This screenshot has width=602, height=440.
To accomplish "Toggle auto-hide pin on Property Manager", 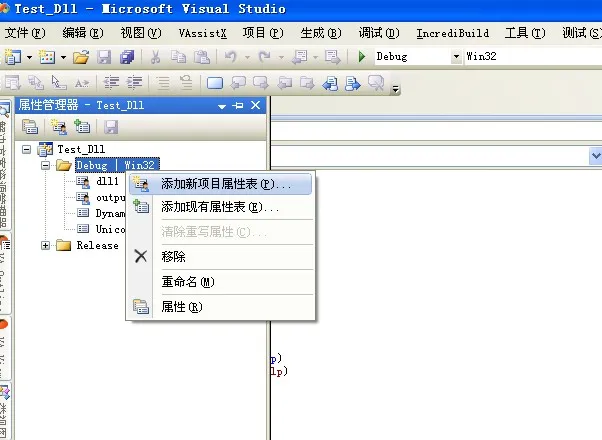I will pos(238,105).
